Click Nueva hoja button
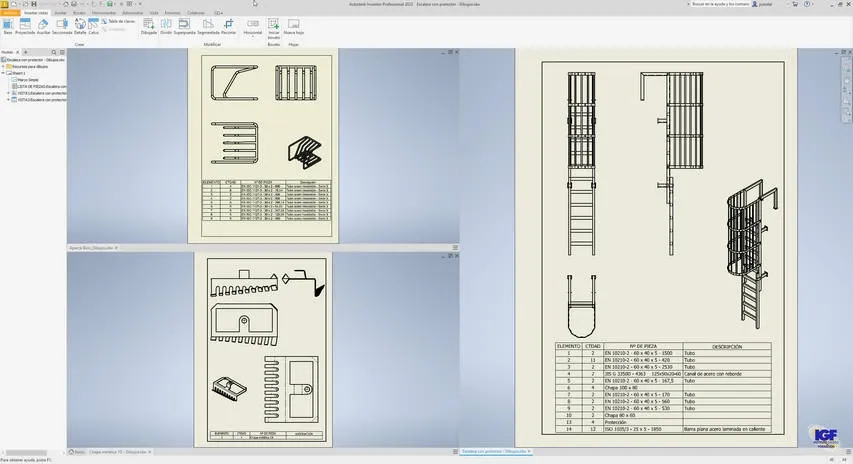The width and height of the screenshot is (853, 464). [293, 26]
